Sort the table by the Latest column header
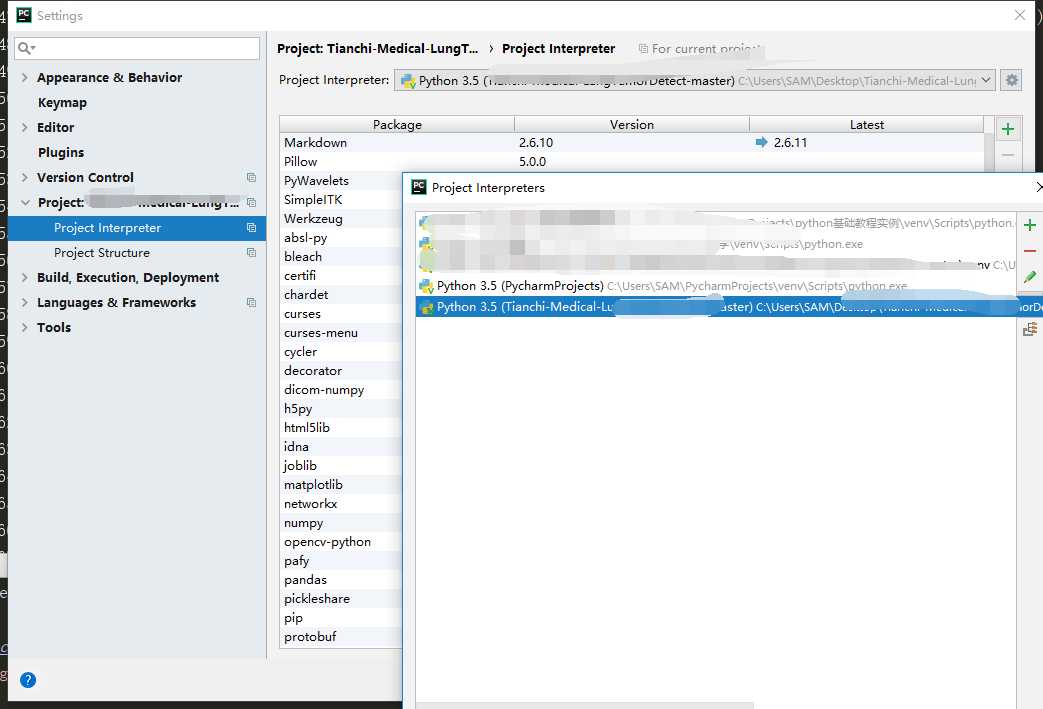 pos(867,124)
